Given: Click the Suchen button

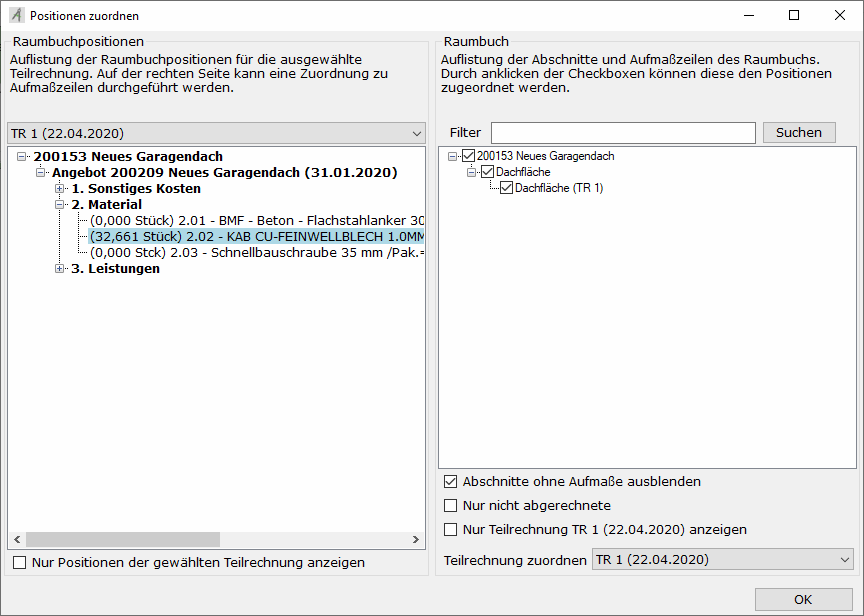Looking at the screenshot, I should click(x=799, y=133).
